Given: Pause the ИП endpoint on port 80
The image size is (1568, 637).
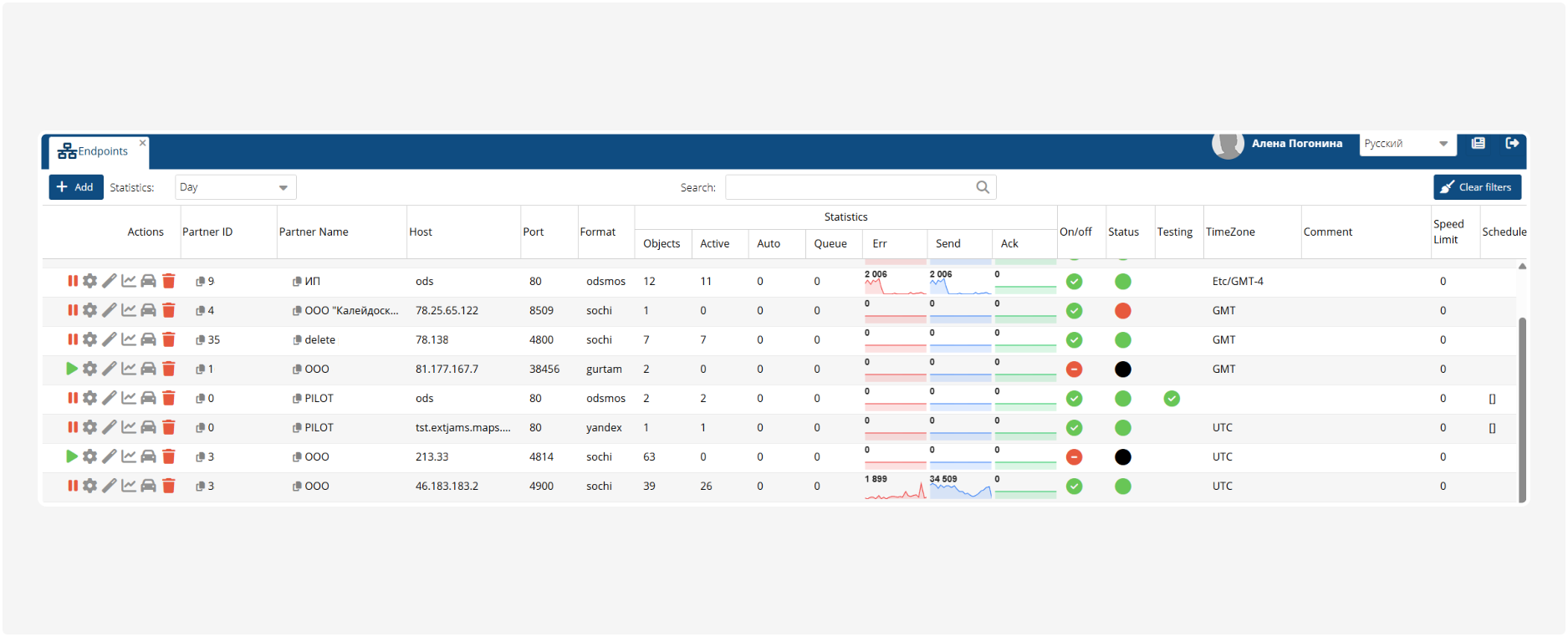Looking at the screenshot, I should tap(73, 281).
